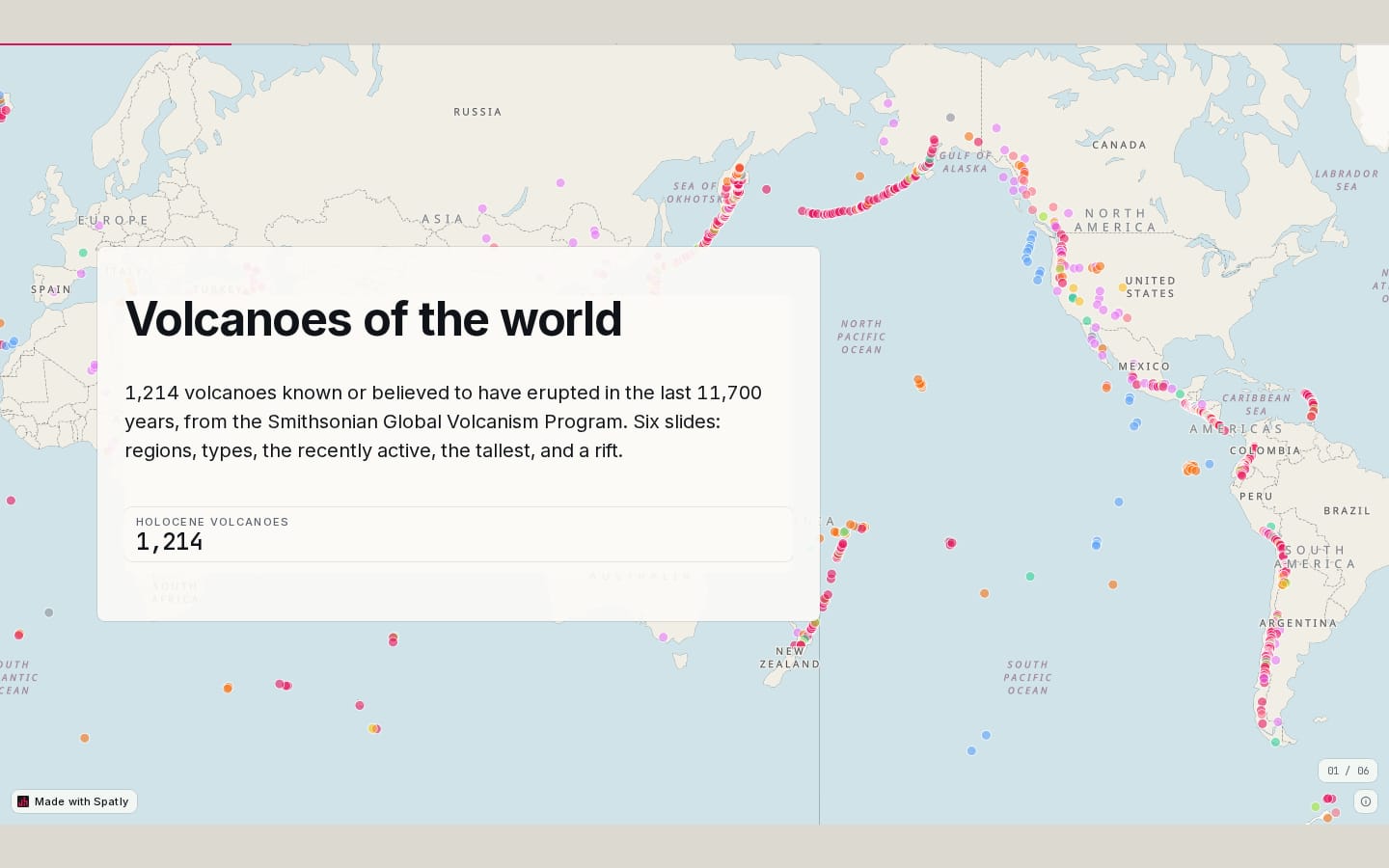Open the info icon button
The image size is (1389, 868).
1366,801
